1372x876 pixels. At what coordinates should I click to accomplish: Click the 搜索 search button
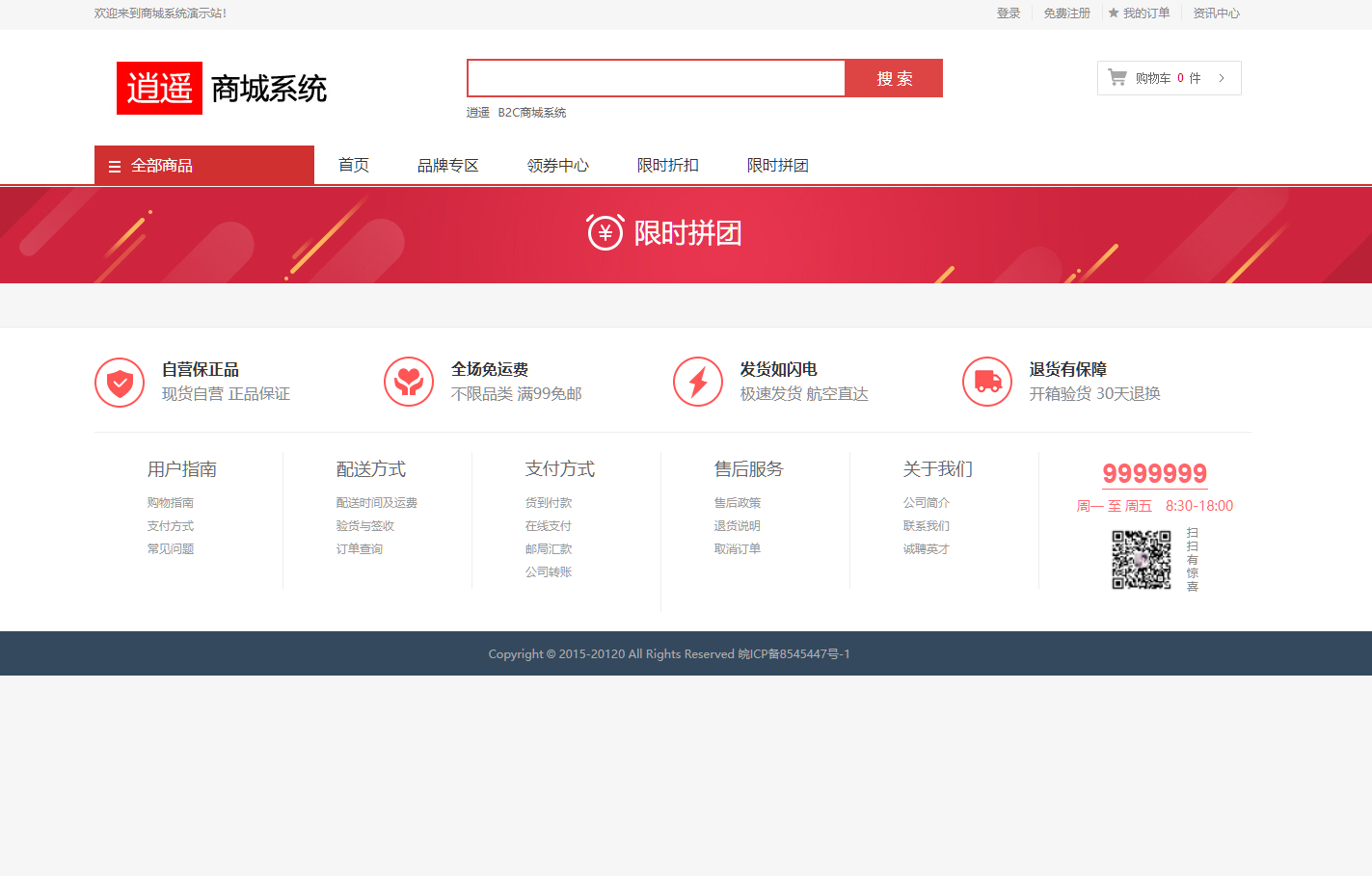pos(894,78)
